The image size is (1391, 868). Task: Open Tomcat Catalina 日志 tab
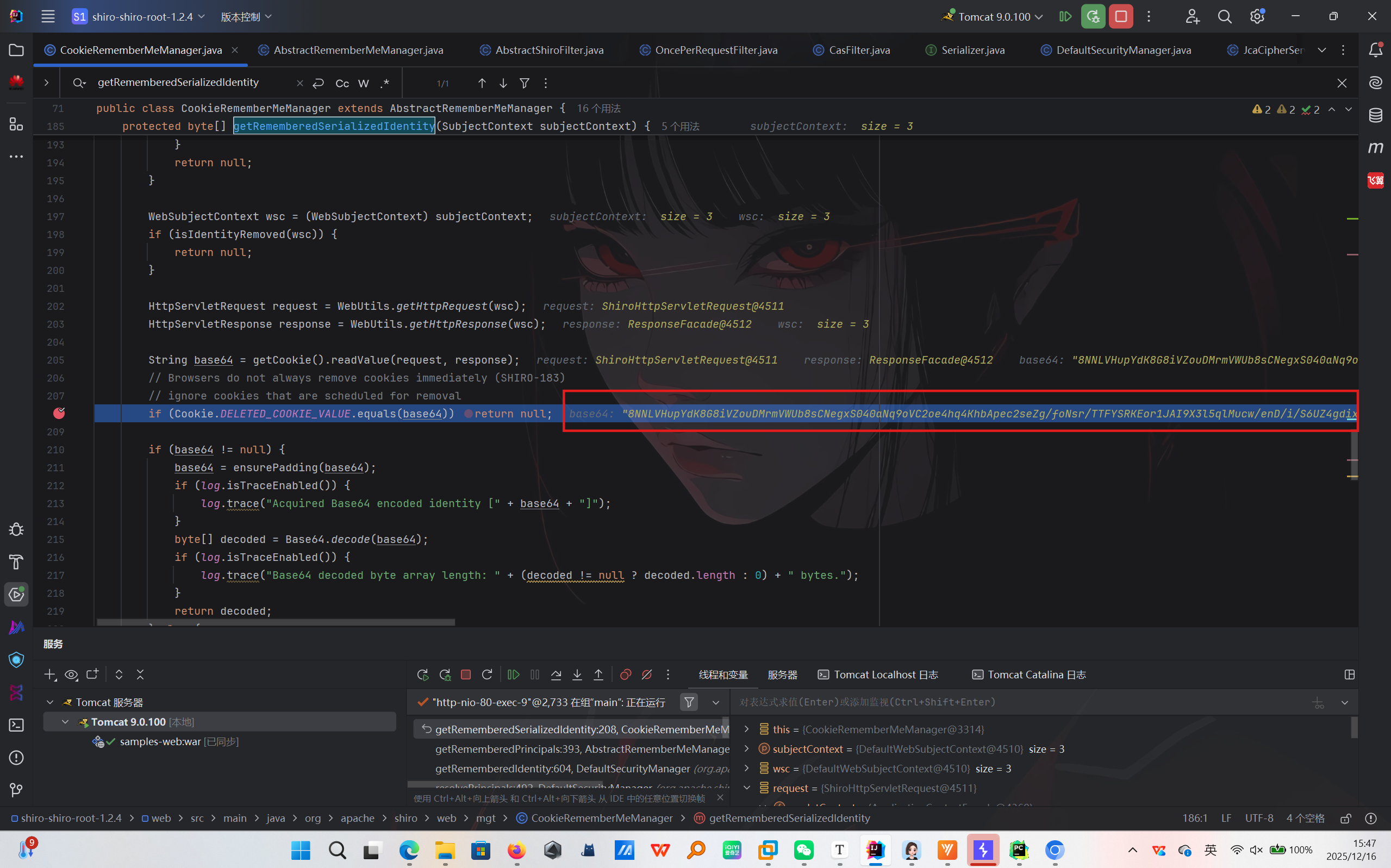1029,675
